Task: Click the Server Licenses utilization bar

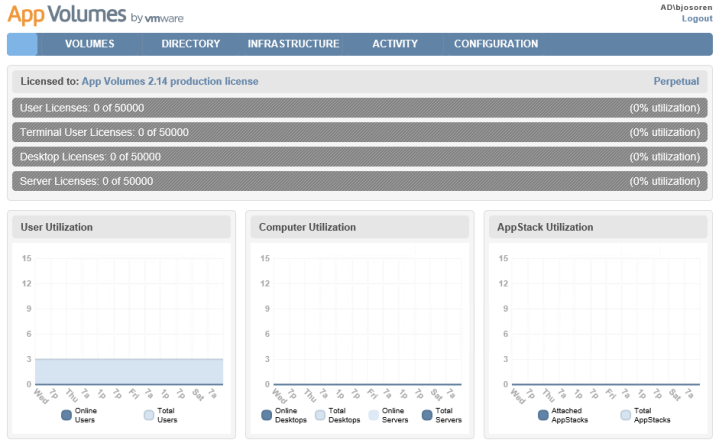Action: 359,181
